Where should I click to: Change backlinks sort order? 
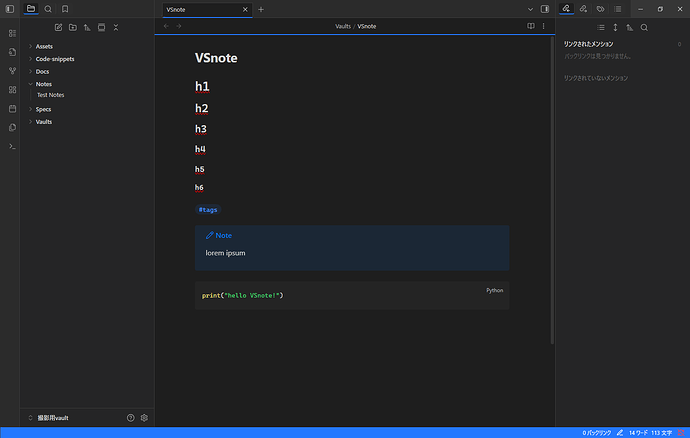click(x=630, y=27)
